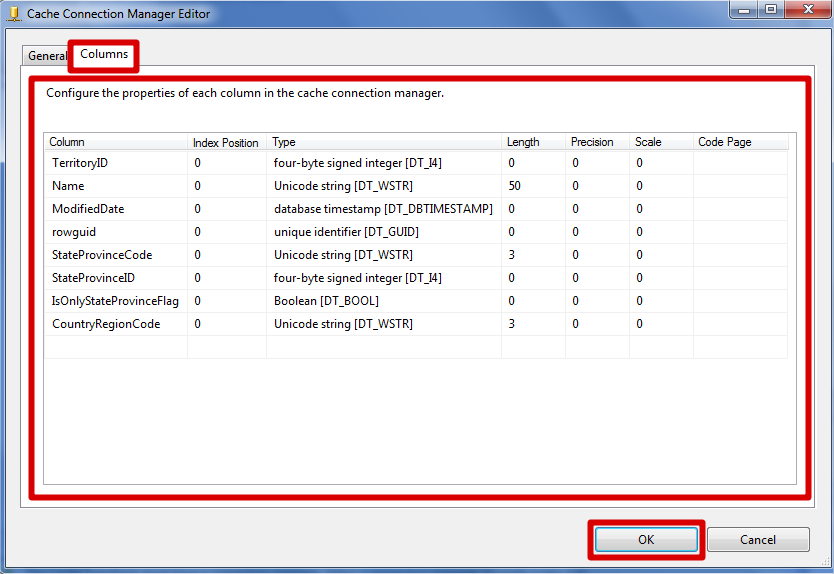834x574 pixels.
Task: Click the Index Position column header
Action: (x=225, y=142)
